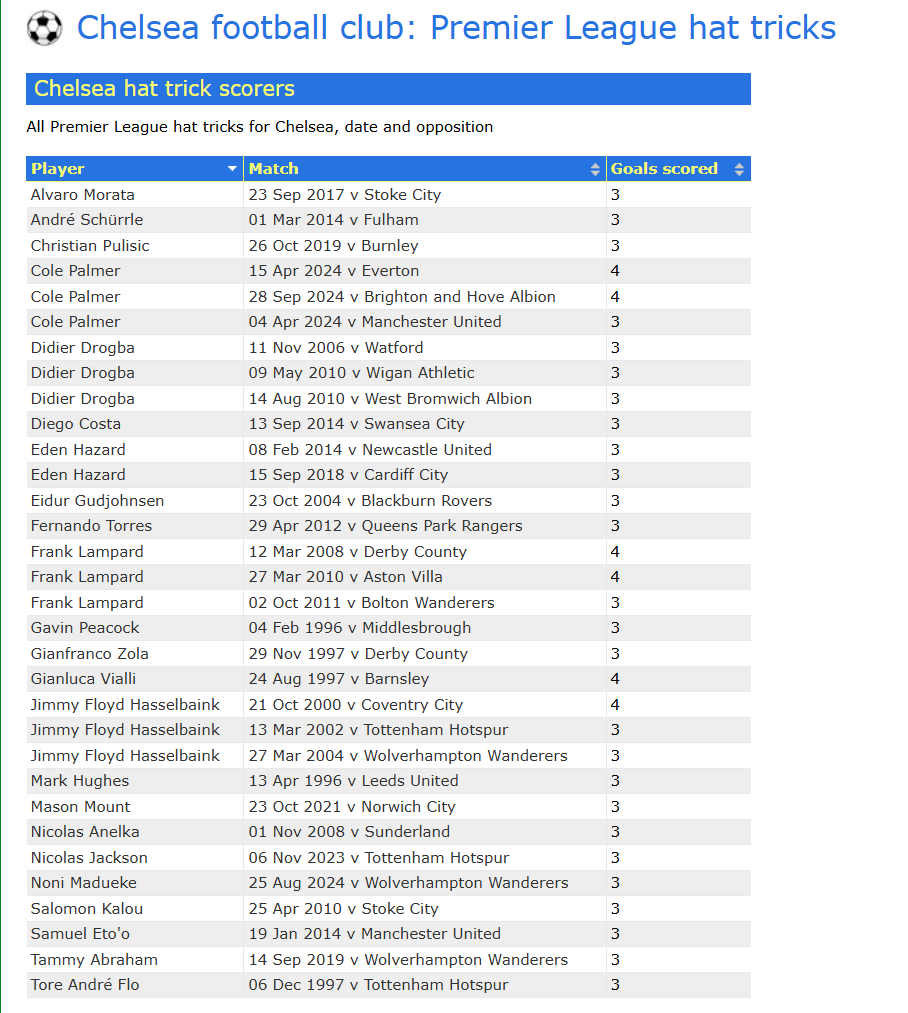Select the Mark Hughes cell
This screenshot has width=908, height=1013.
pyautogui.click(x=134, y=781)
